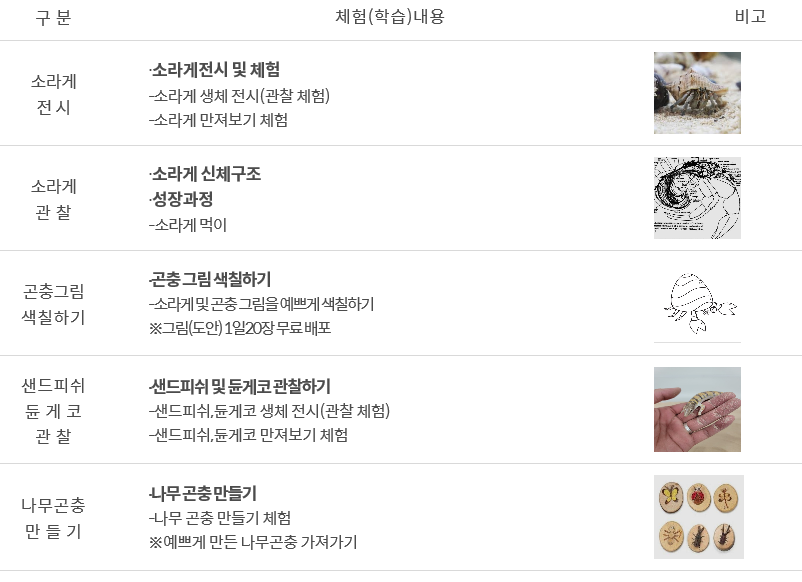Click the 곤충 그림 색칠하기 bold heading

[210, 279]
